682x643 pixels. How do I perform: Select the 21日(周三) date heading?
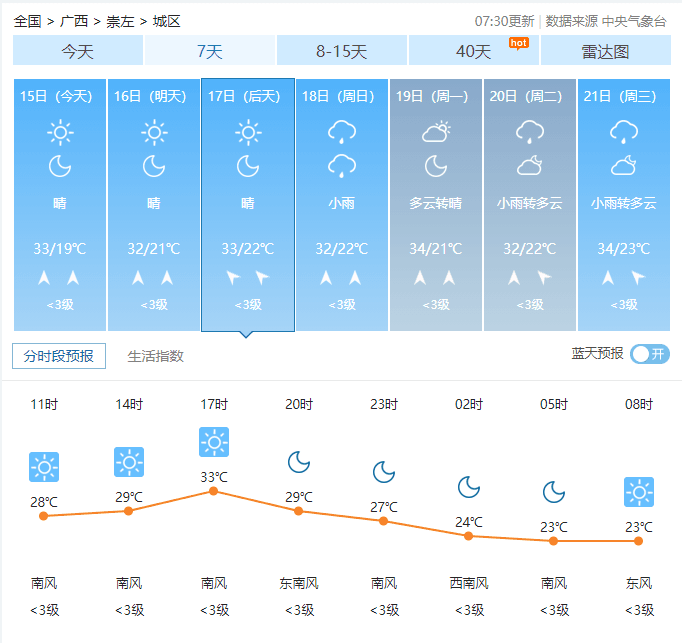(x=620, y=96)
